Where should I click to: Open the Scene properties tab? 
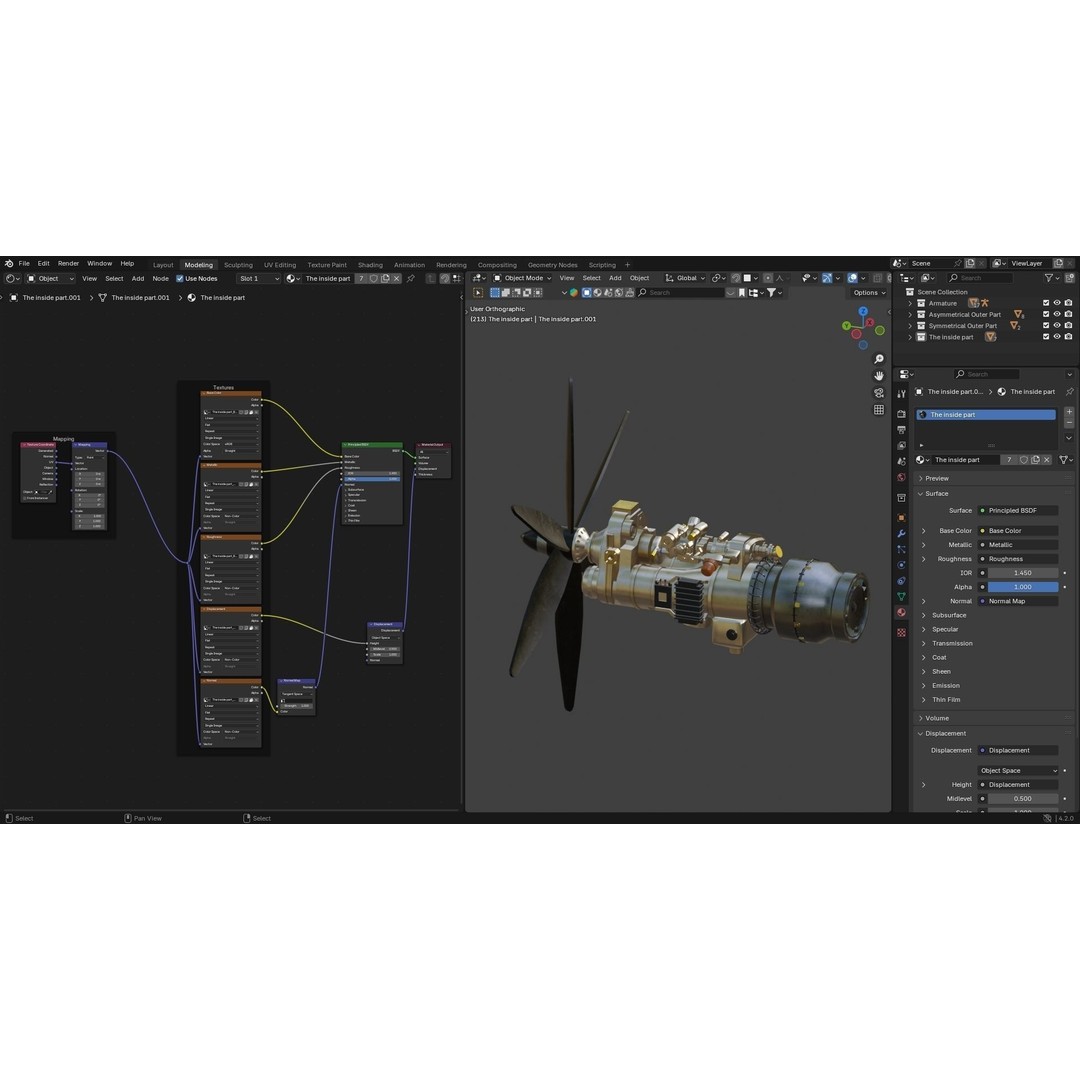902,461
